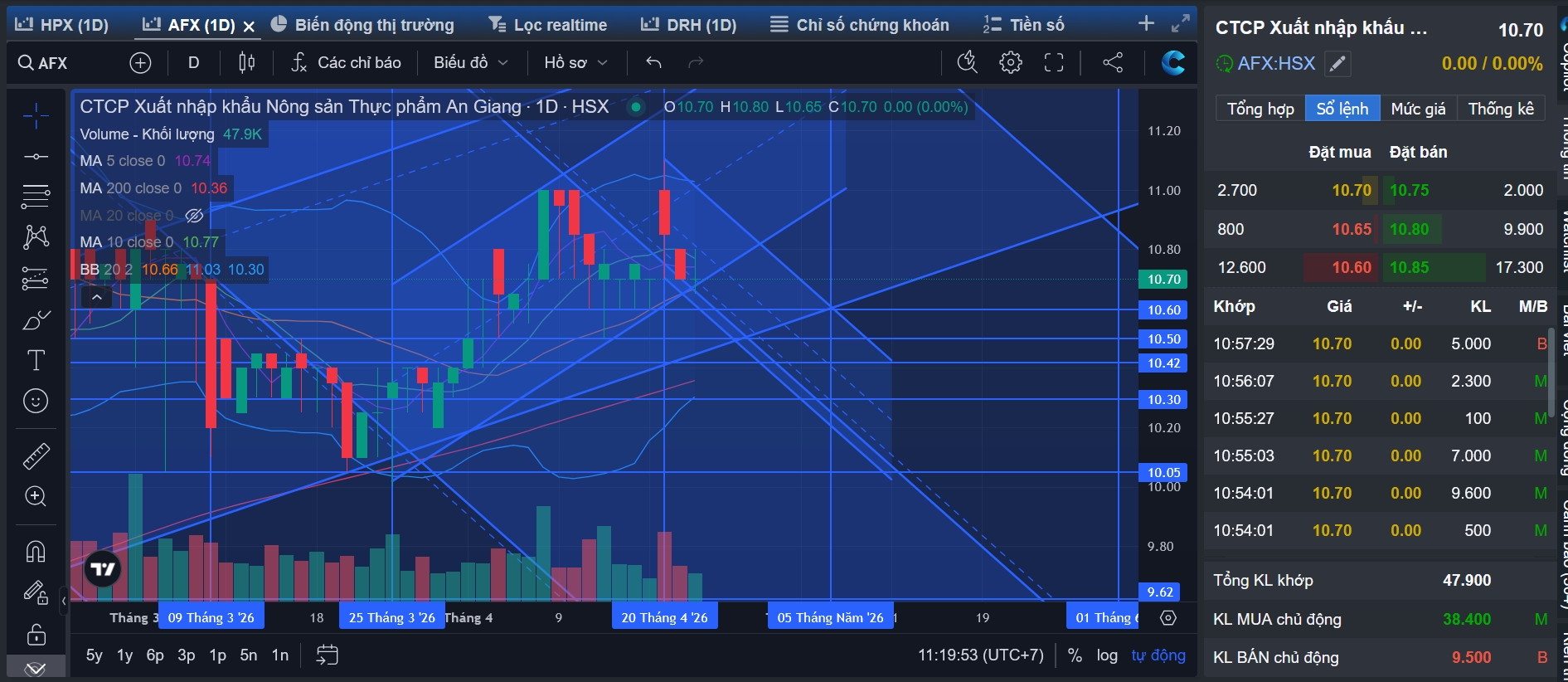The height and width of the screenshot is (682, 1568).
Task: Undo the last chart action
Action: point(653,62)
